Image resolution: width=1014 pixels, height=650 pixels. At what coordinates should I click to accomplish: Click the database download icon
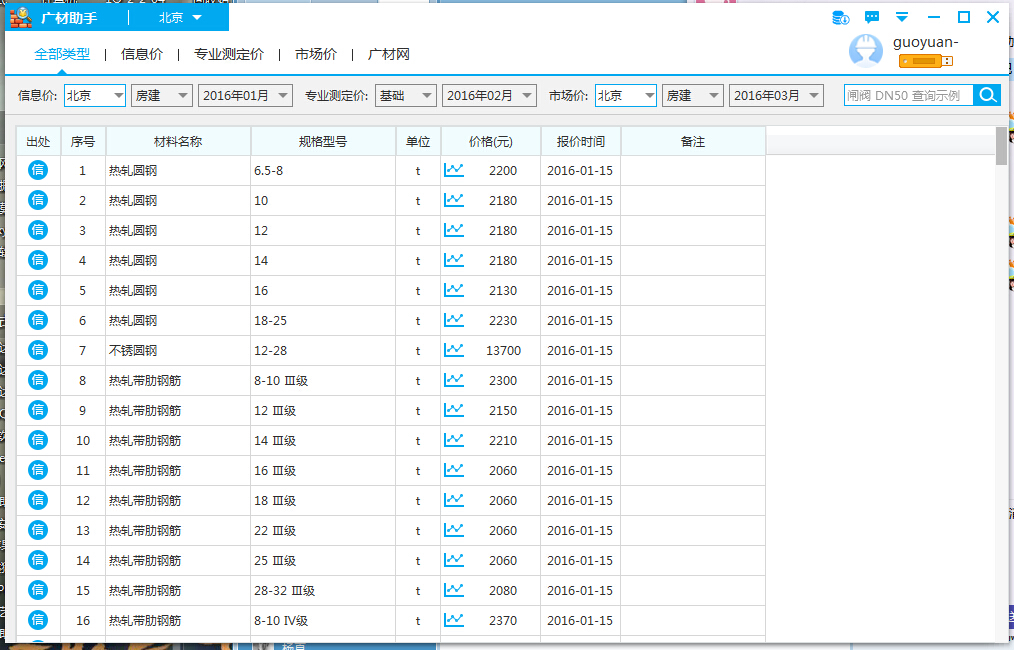pos(841,17)
